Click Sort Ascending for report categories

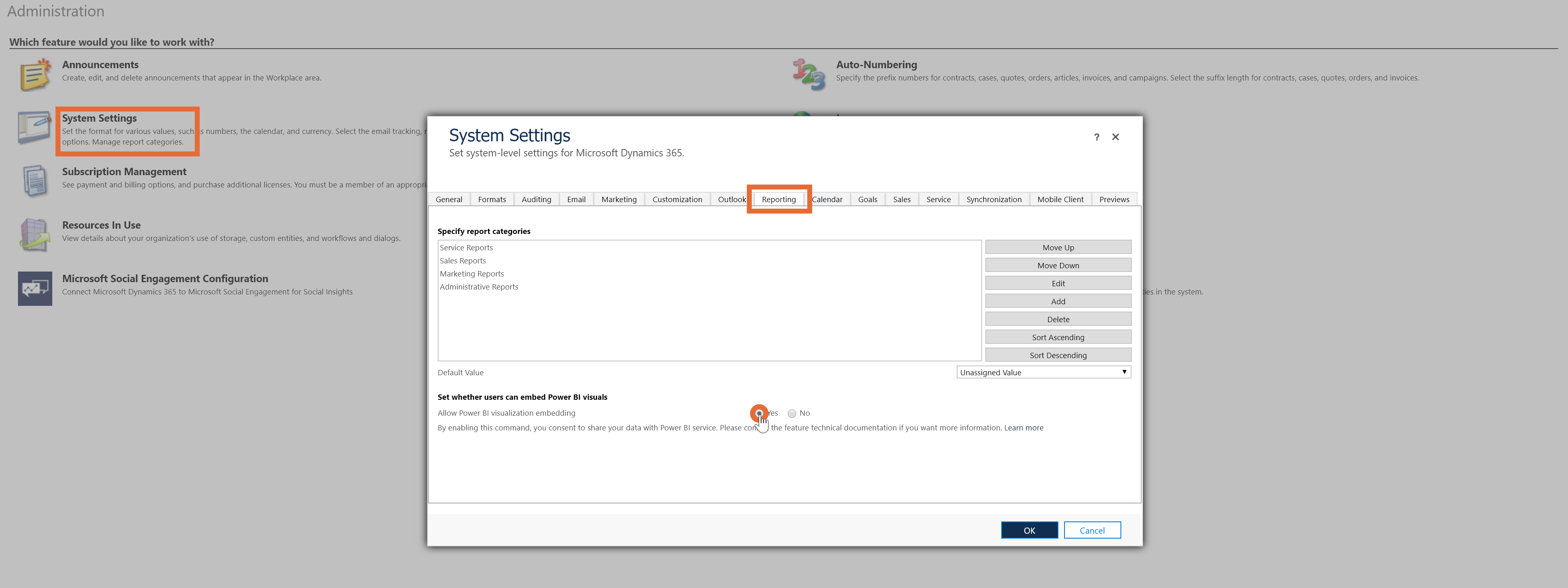(1058, 336)
